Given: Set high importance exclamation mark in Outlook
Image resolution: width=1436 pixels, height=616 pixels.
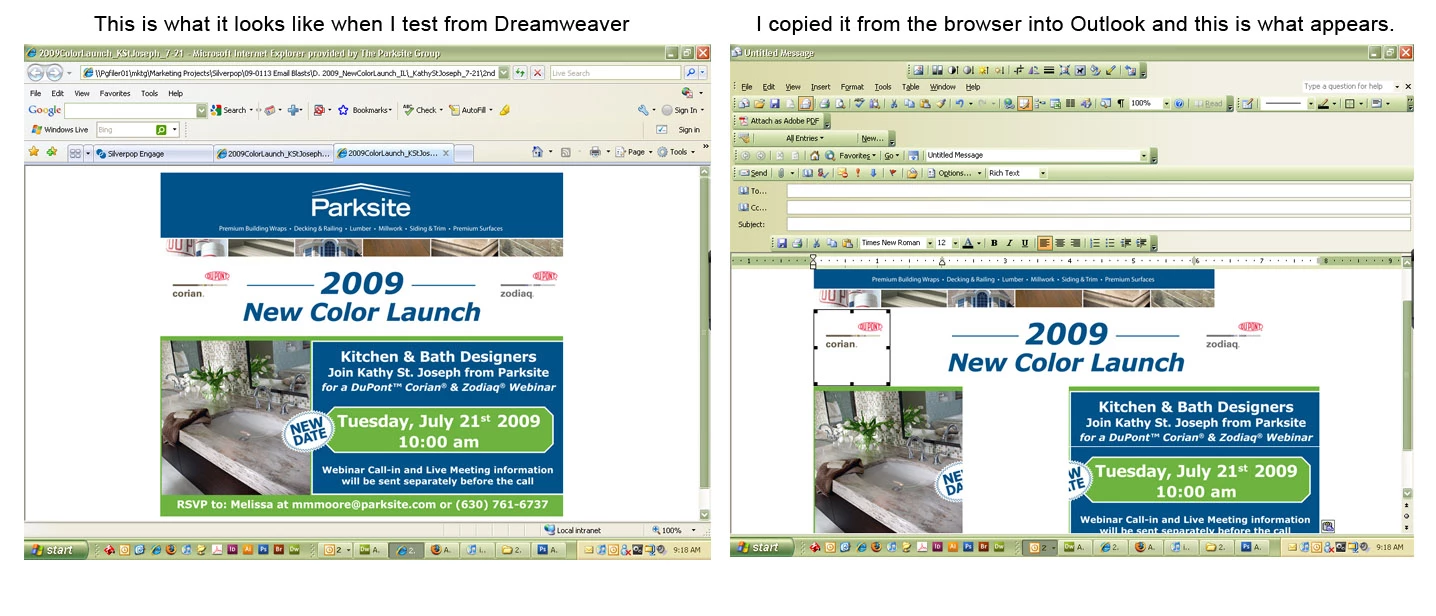Looking at the screenshot, I should tap(858, 173).
